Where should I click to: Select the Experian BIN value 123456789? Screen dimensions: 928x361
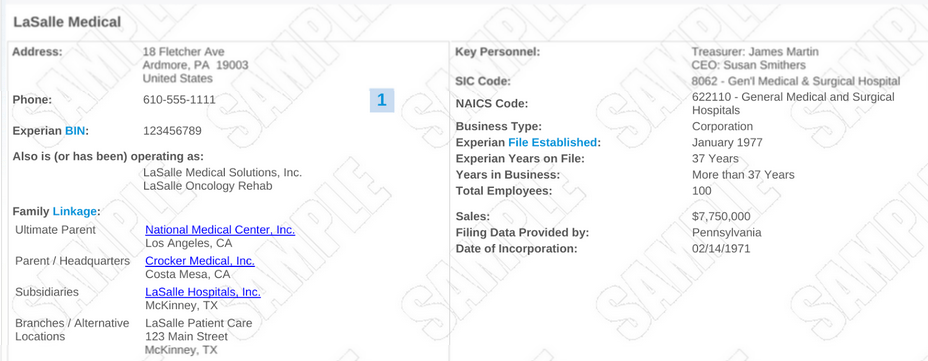click(x=172, y=131)
